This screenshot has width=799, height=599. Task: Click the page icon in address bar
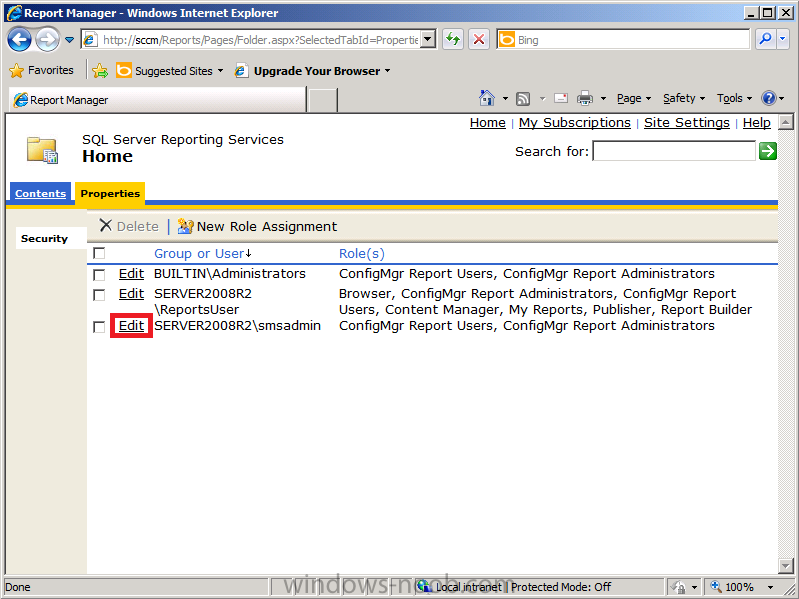[90, 40]
